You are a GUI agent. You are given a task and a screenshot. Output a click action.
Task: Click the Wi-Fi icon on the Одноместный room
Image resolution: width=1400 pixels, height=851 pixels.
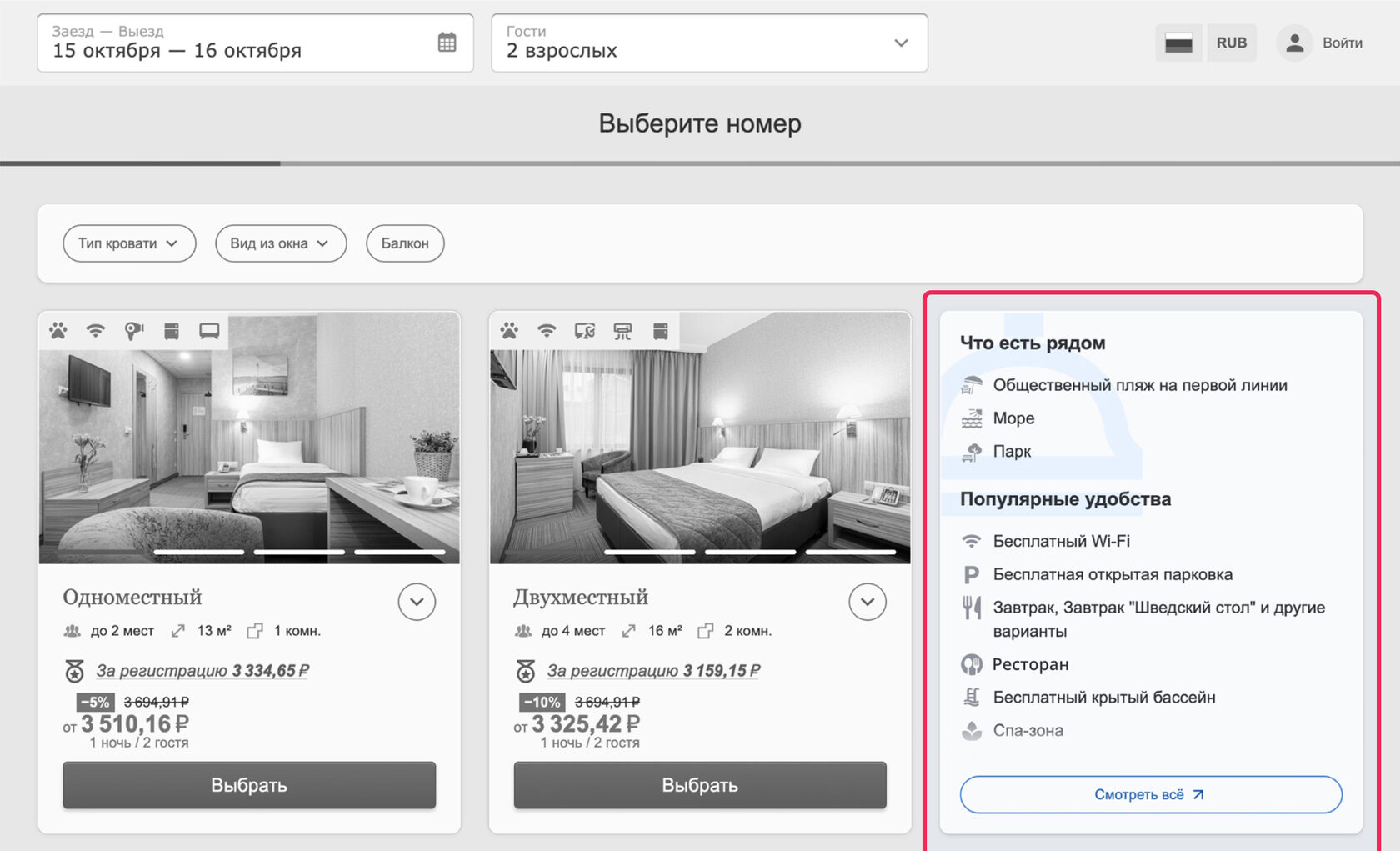coord(96,331)
